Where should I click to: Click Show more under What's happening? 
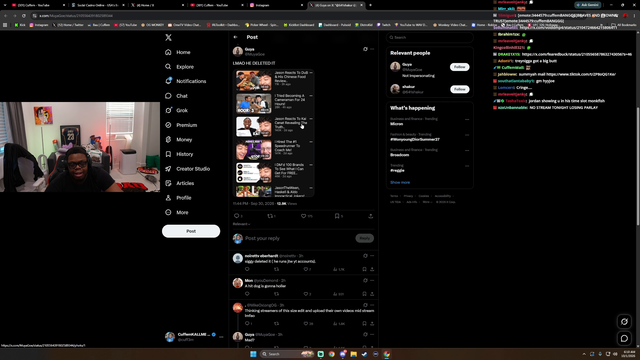pos(400,182)
